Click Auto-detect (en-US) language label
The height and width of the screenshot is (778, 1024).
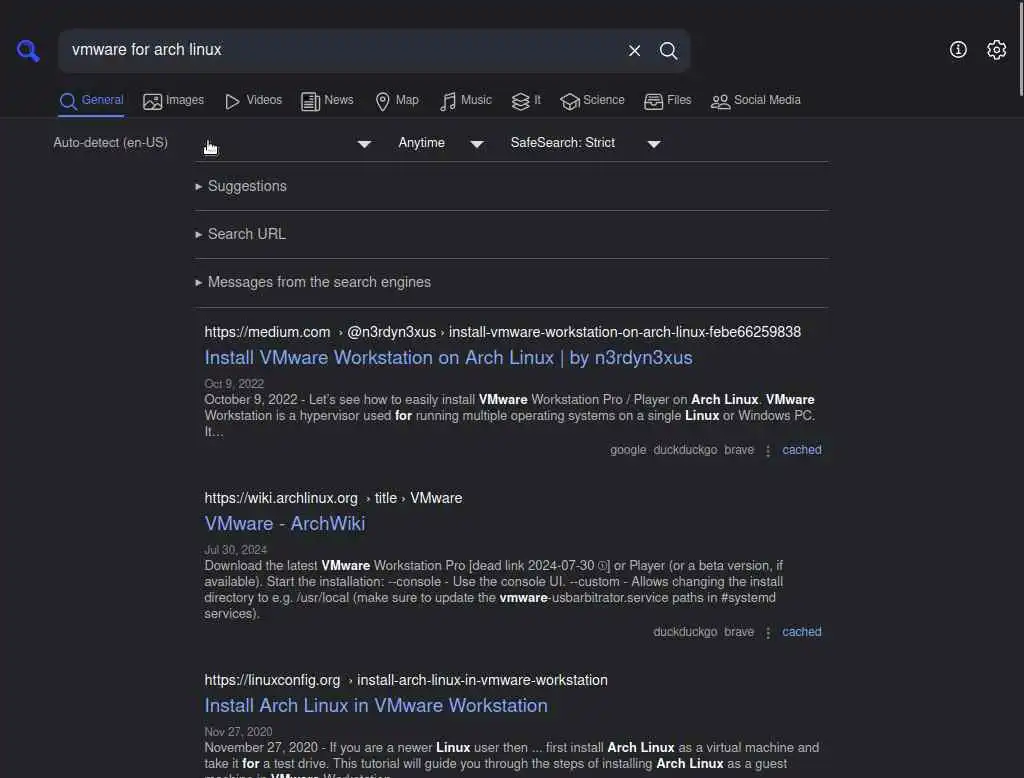[110, 142]
